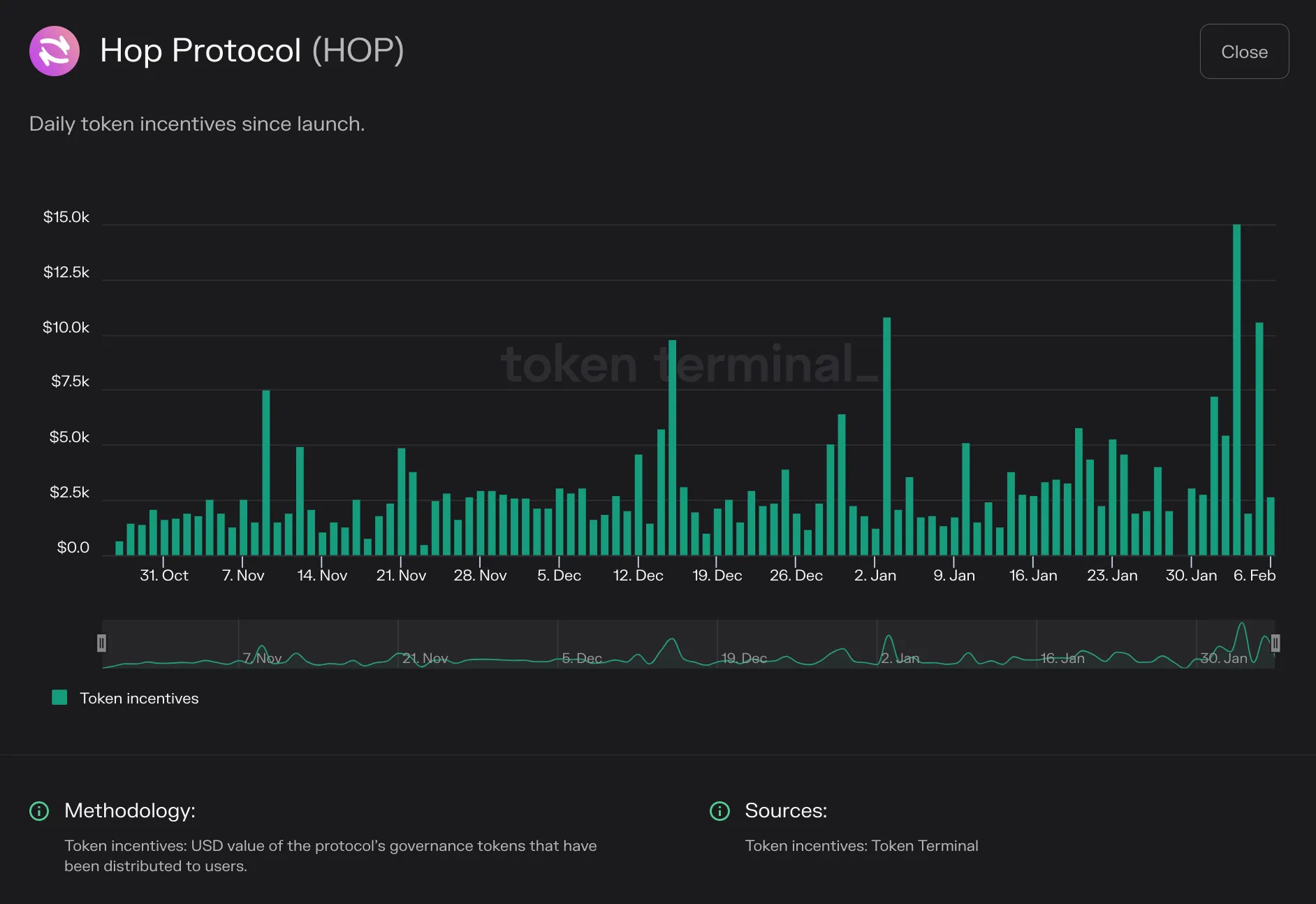Click the Daily token incentives subtitle text

197,124
